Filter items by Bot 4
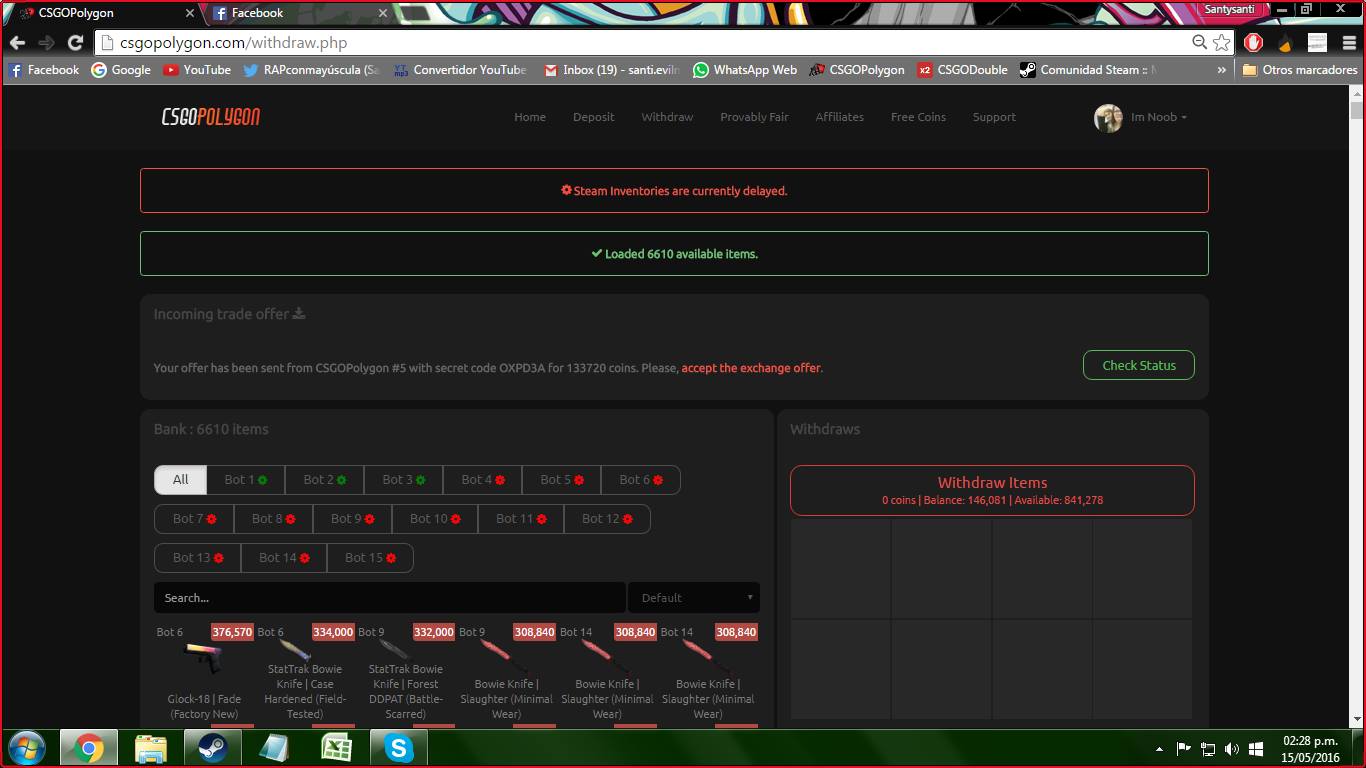 pos(483,480)
